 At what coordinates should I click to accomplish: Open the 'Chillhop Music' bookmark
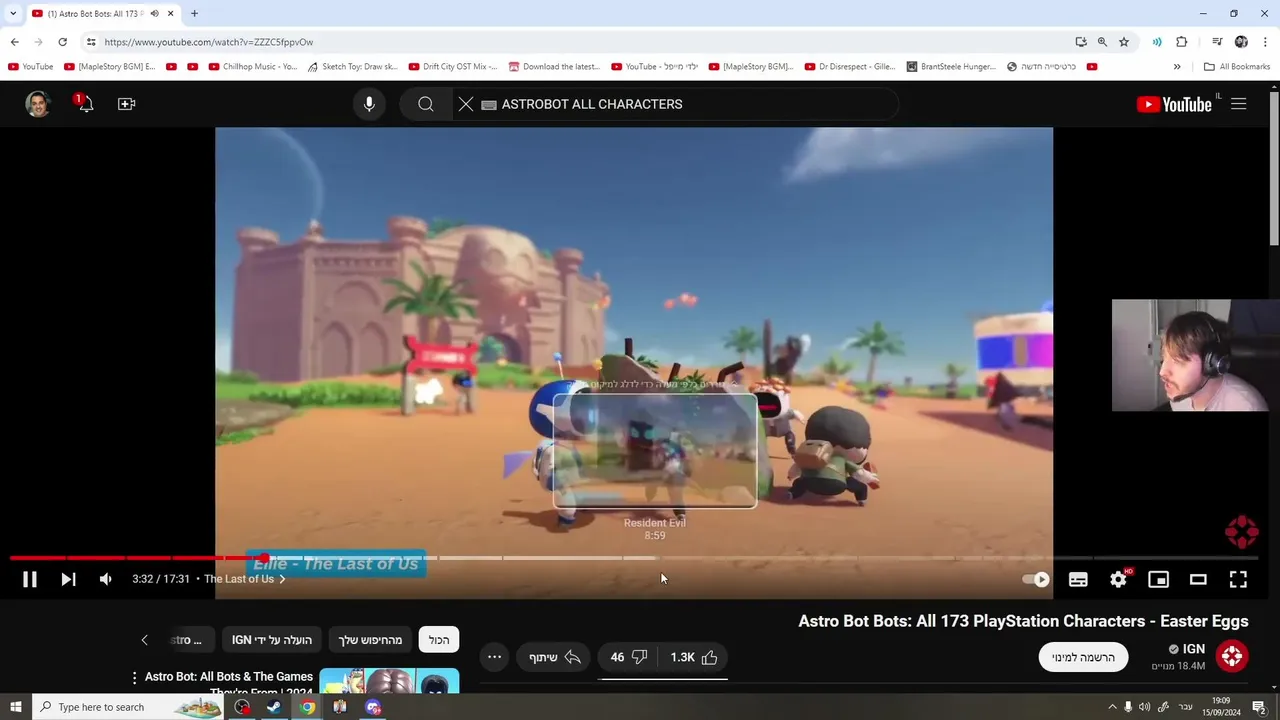[253, 67]
